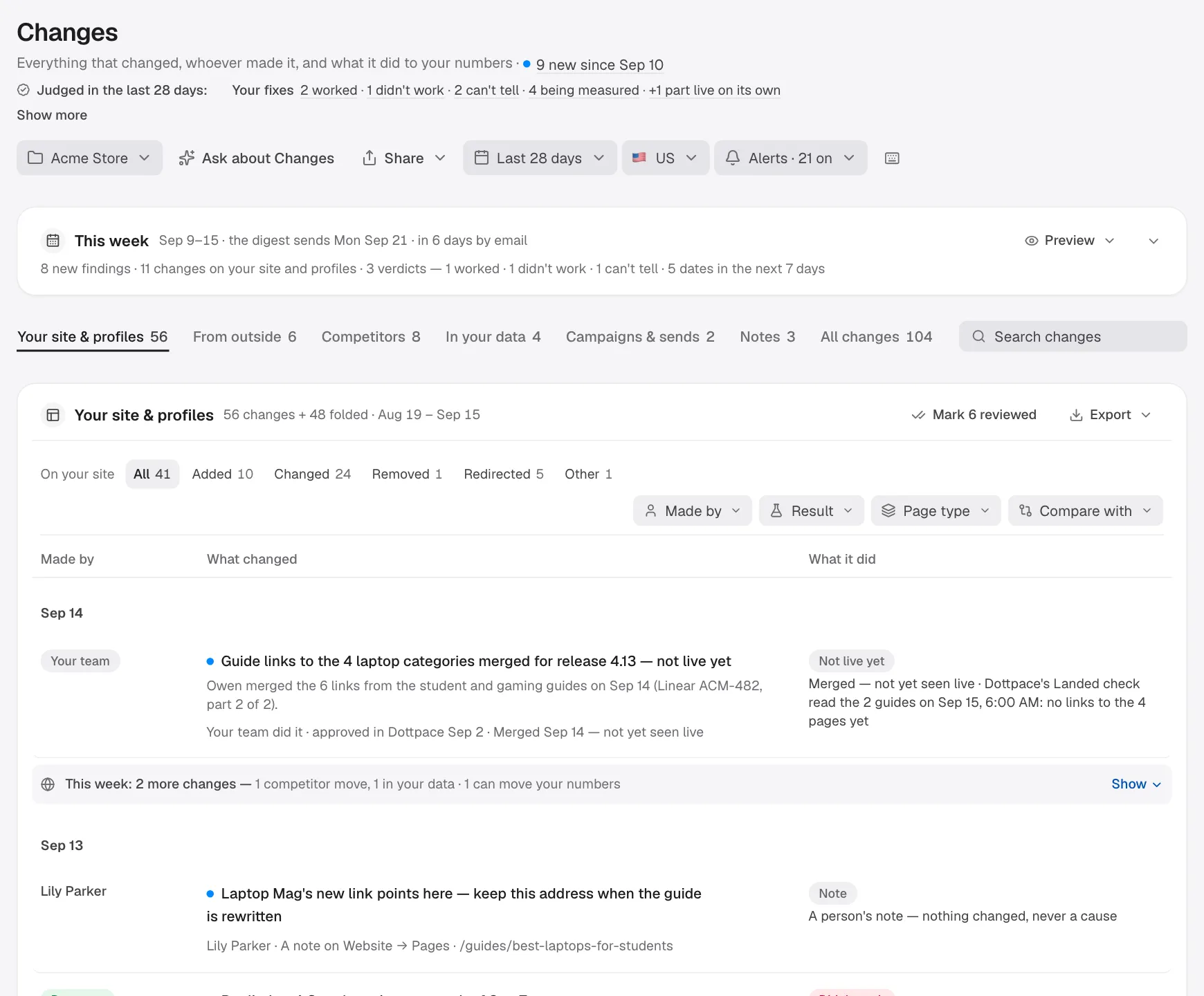Click the check-circle icon beside Judged in the last 28 days
The height and width of the screenshot is (996, 1204).
(x=24, y=90)
